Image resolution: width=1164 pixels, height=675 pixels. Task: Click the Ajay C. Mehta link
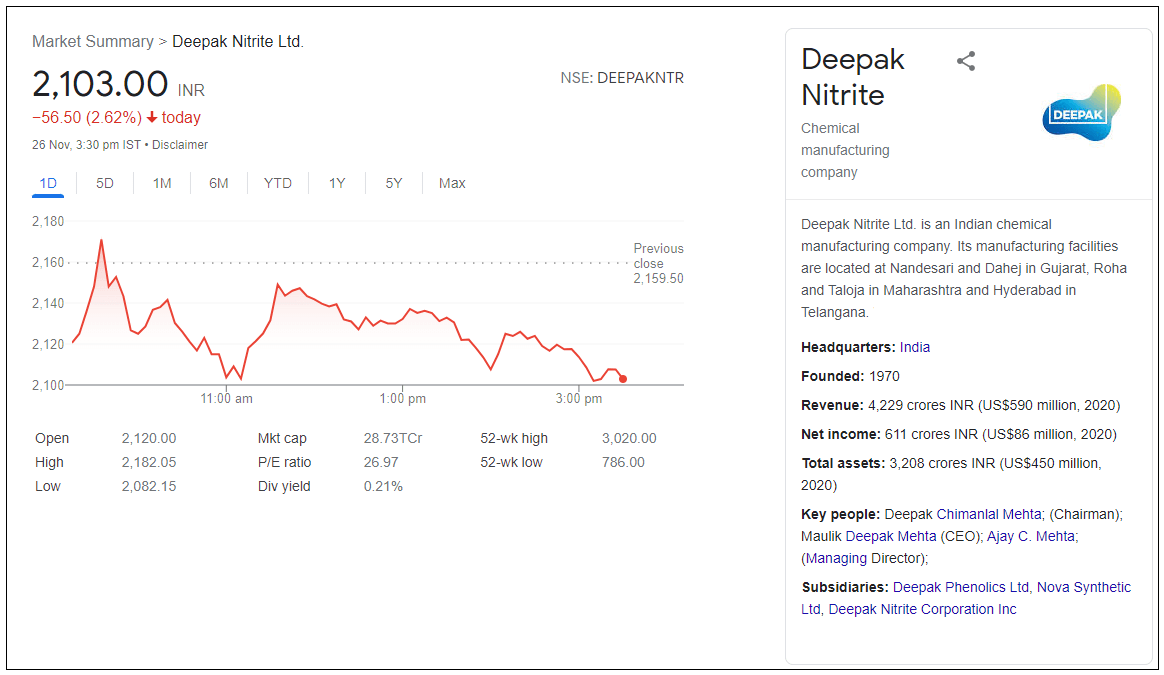[1031, 536]
